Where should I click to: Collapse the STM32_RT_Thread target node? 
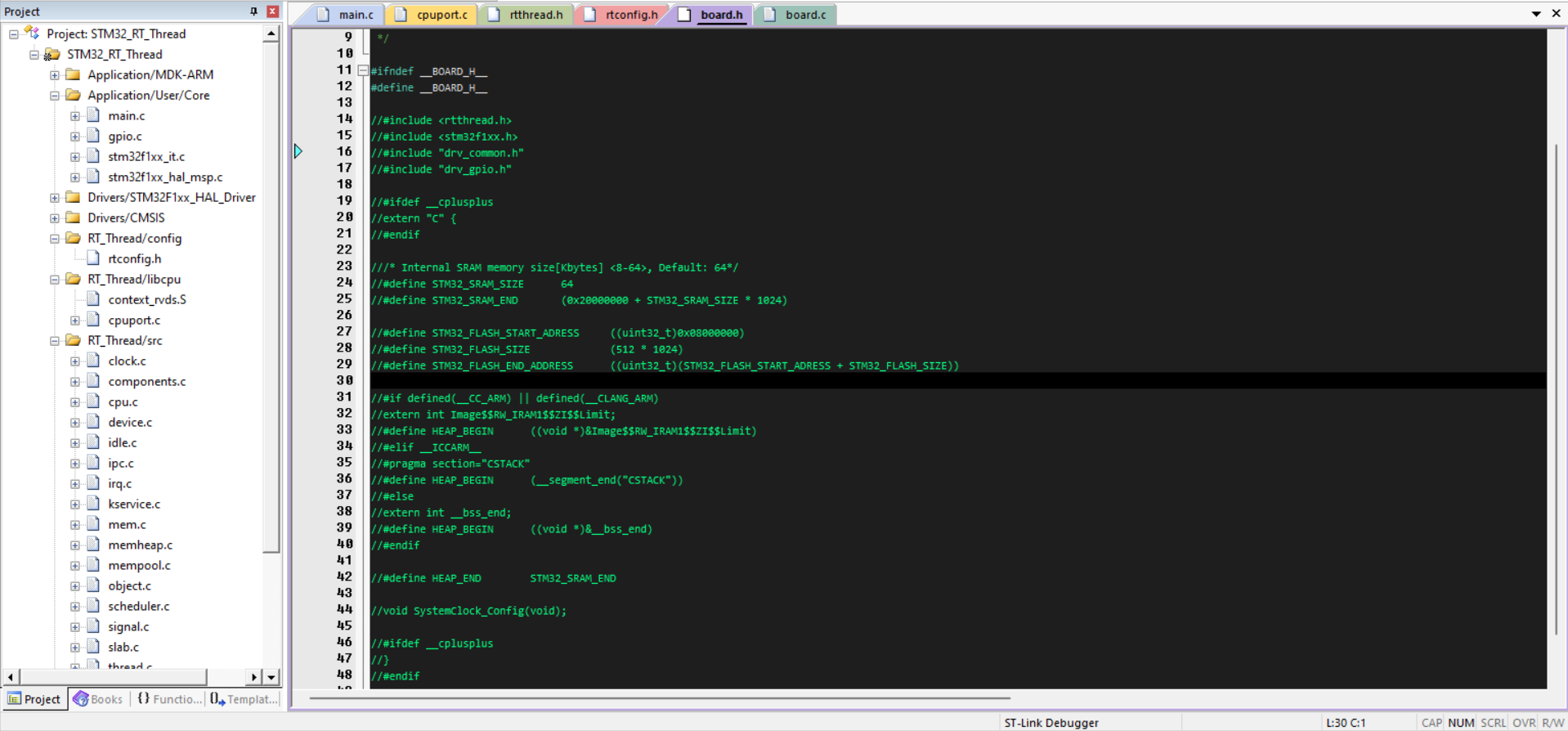(34, 55)
